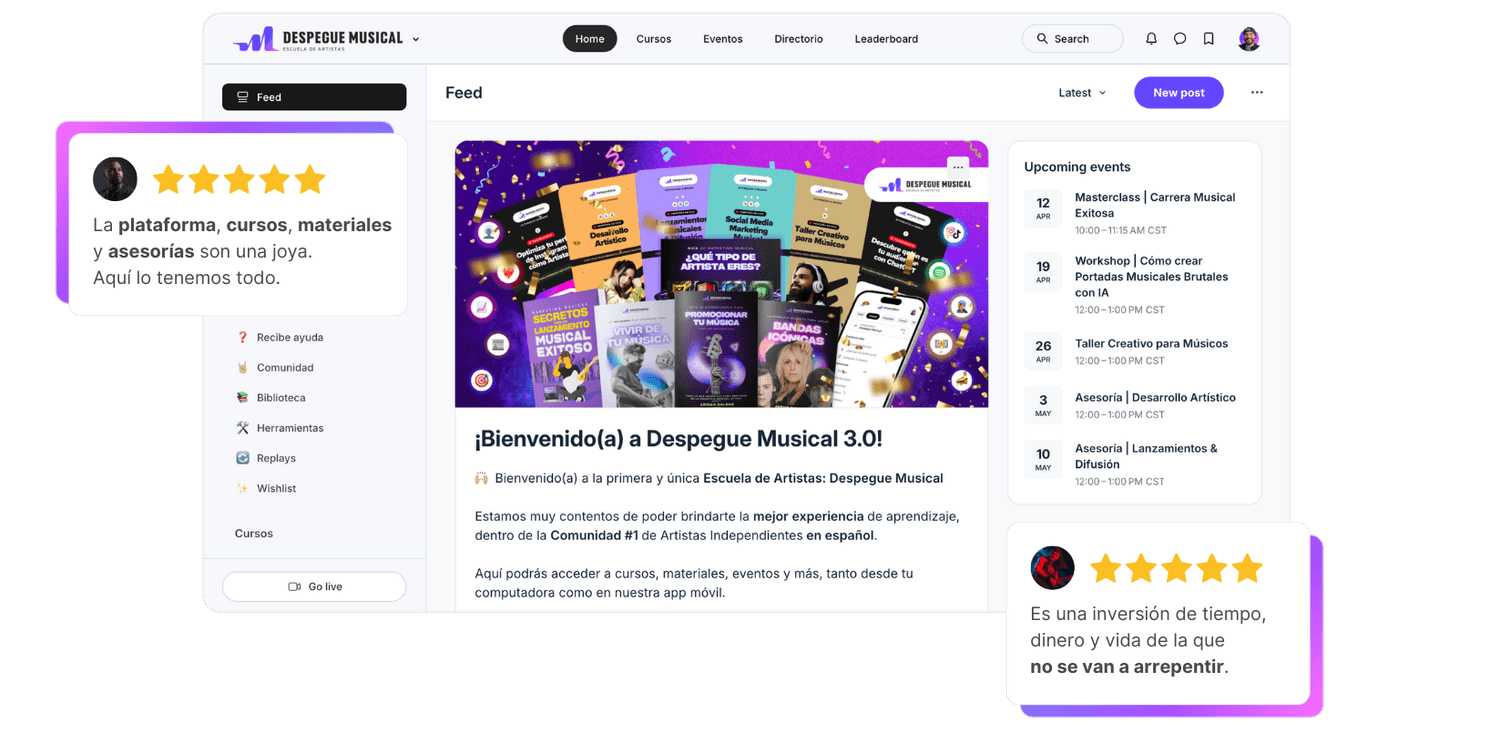Screen dimensions: 1500x731
Task: Open the ¡Bienvenido(a) a Despegue Musical 3.0! post title
Action: (678, 439)
